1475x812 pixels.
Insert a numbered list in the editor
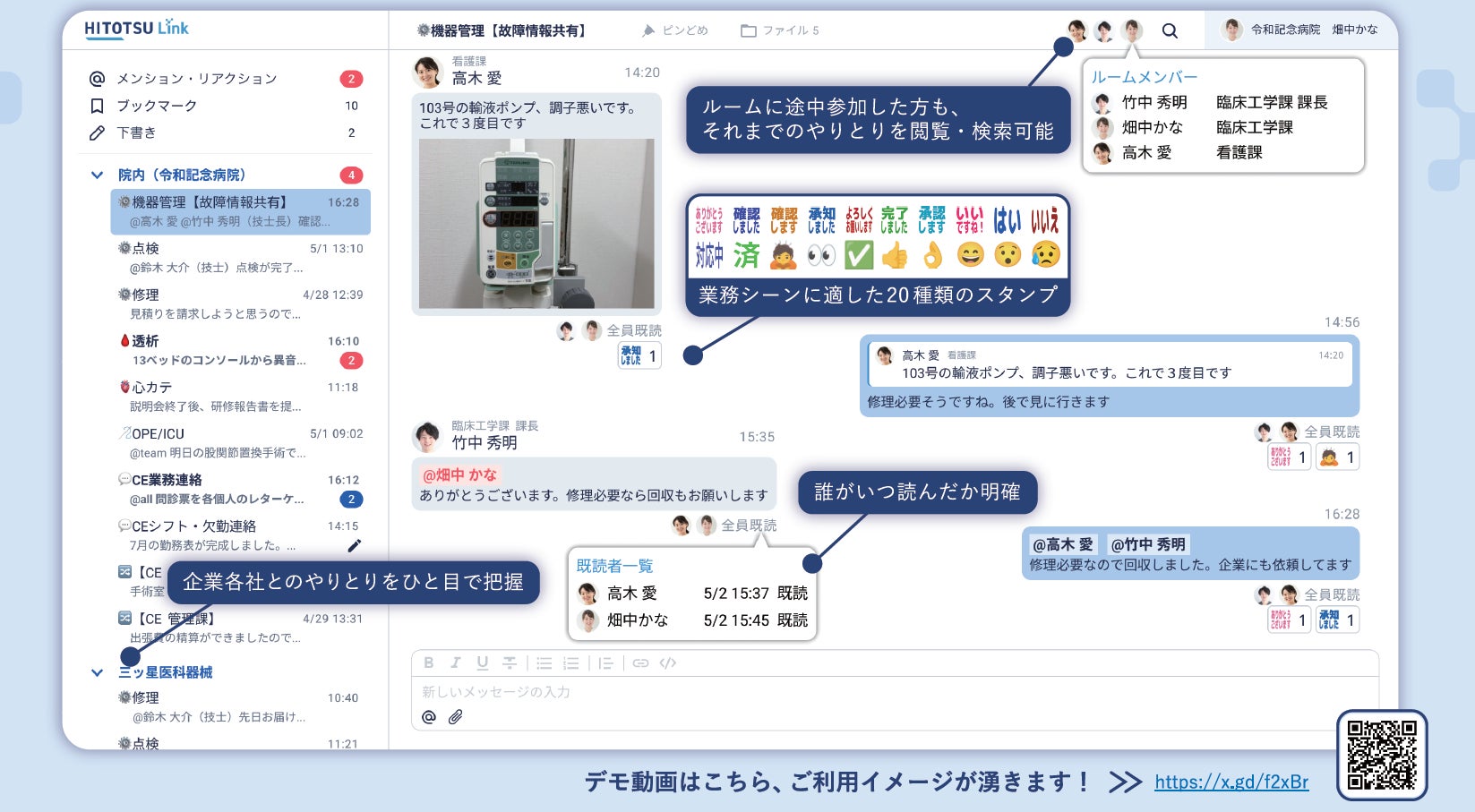(570, 663)
